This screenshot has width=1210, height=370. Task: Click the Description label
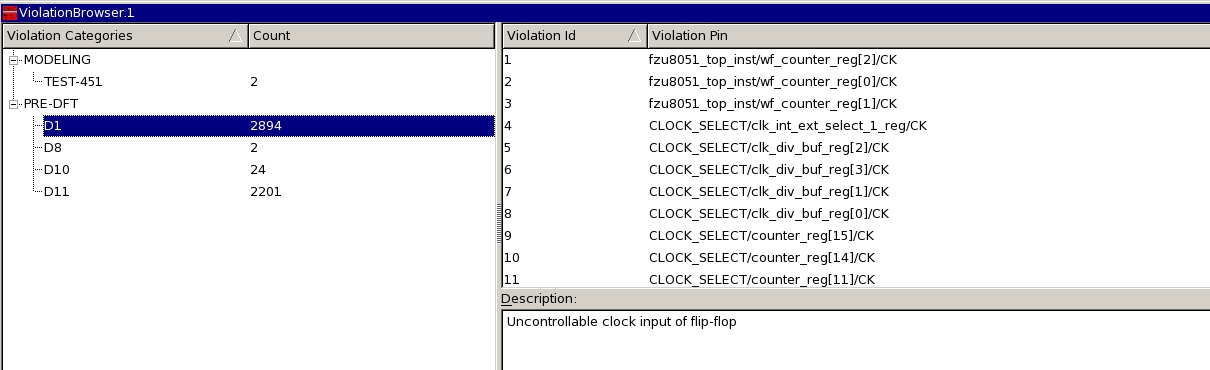tap(539, 299)
